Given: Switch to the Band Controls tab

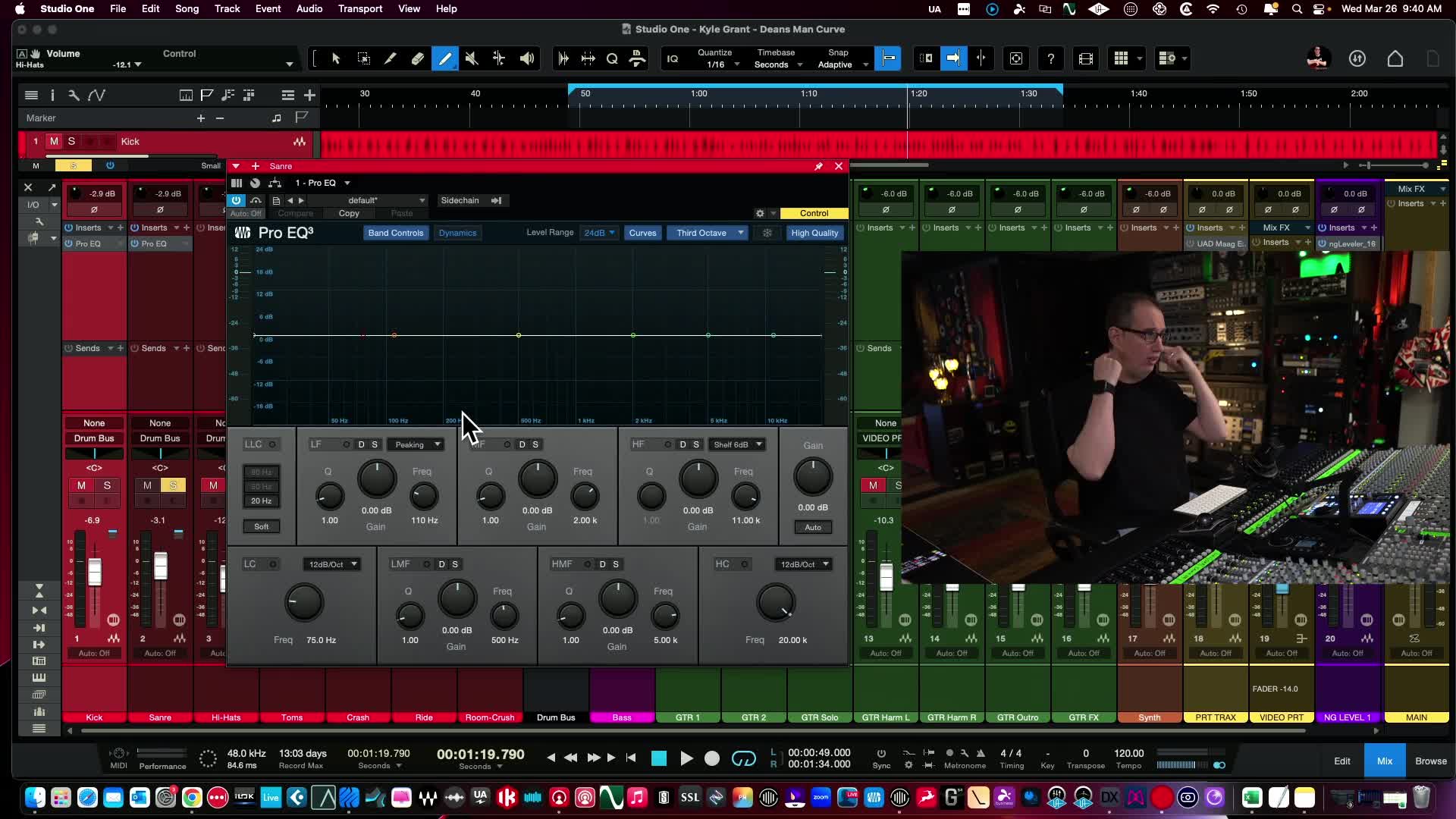Looking at the screenshot, I should tap(396, 233).
